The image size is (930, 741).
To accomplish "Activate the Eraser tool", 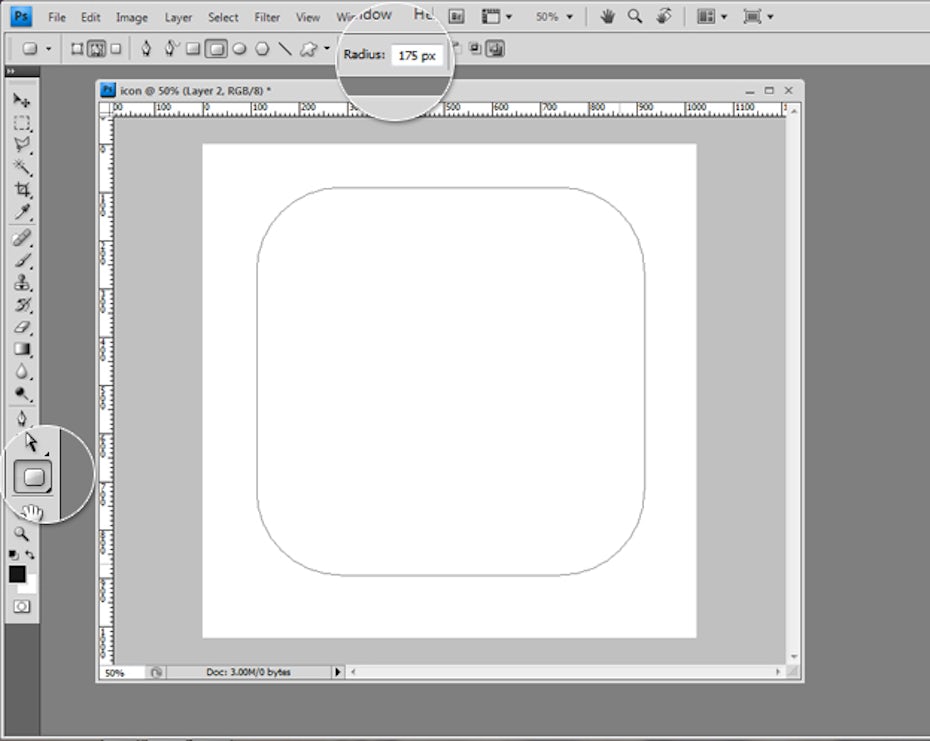I will click(x=21, y=327).
